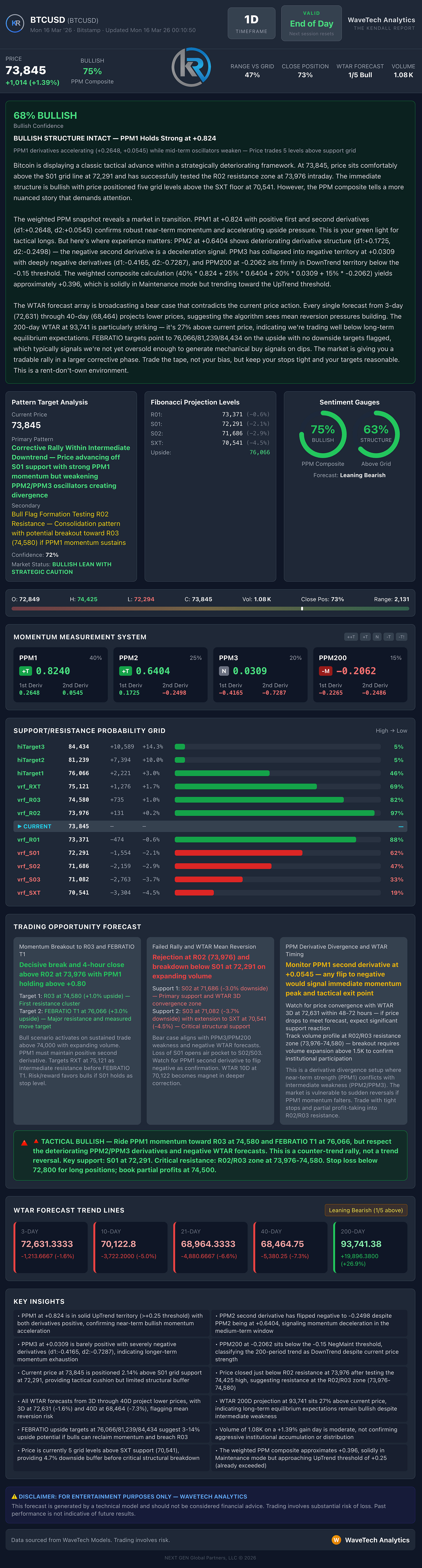The height and width of the screenshot is (1568, 422).
Task: Click the KR logo beside BTCUSD title
Action: click(x=14, y=23)
